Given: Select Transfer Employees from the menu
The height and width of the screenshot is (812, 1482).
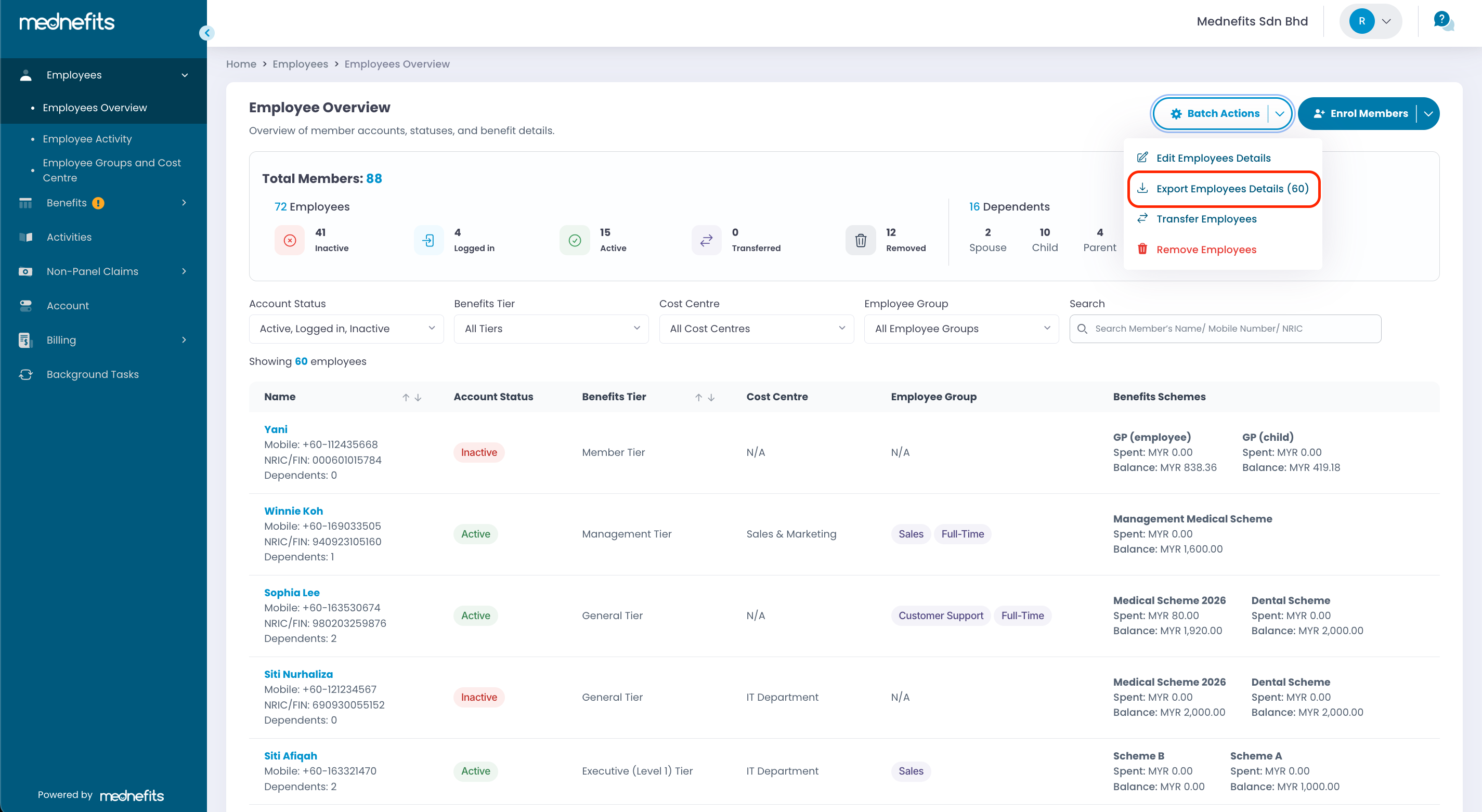Looking at the screenshot, I should click(x=1206, y=219).
